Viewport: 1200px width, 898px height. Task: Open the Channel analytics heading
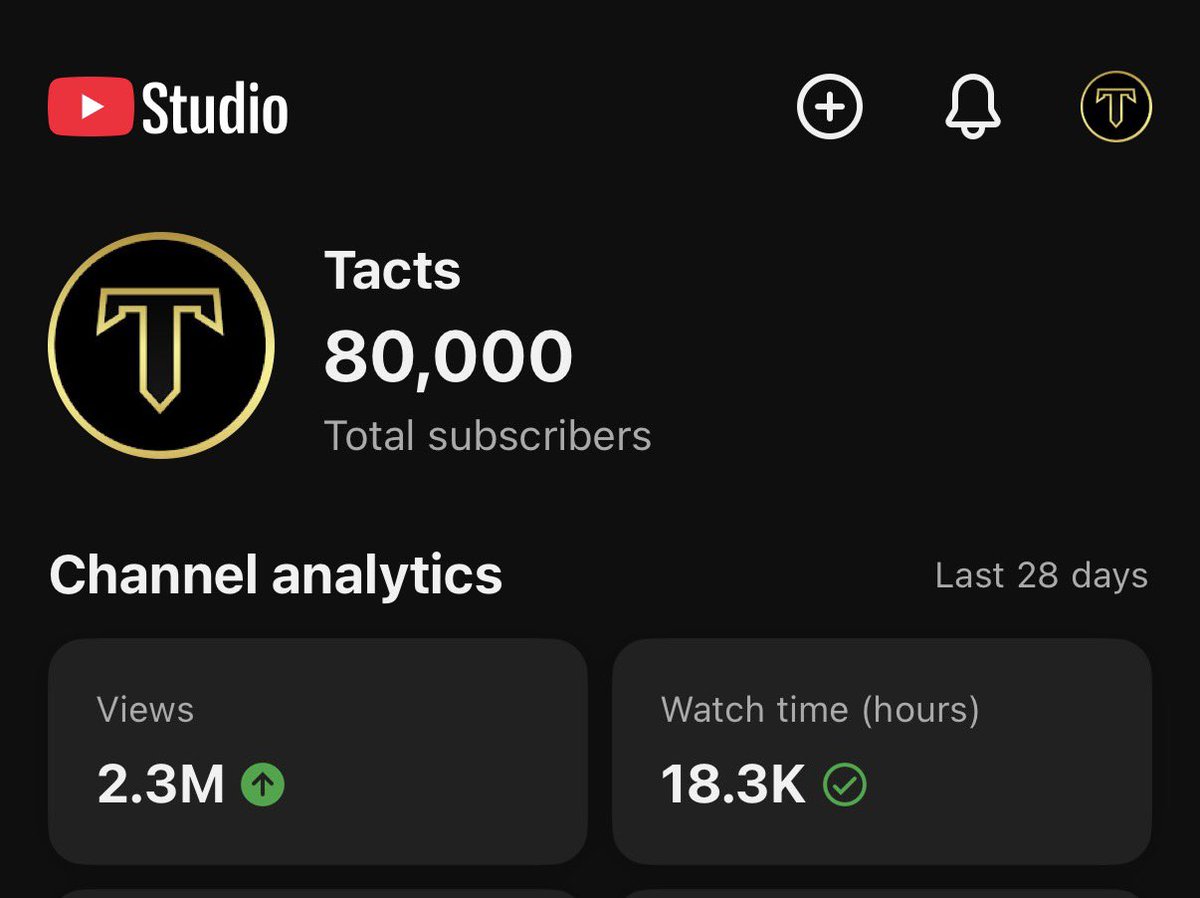coord(275,575)
